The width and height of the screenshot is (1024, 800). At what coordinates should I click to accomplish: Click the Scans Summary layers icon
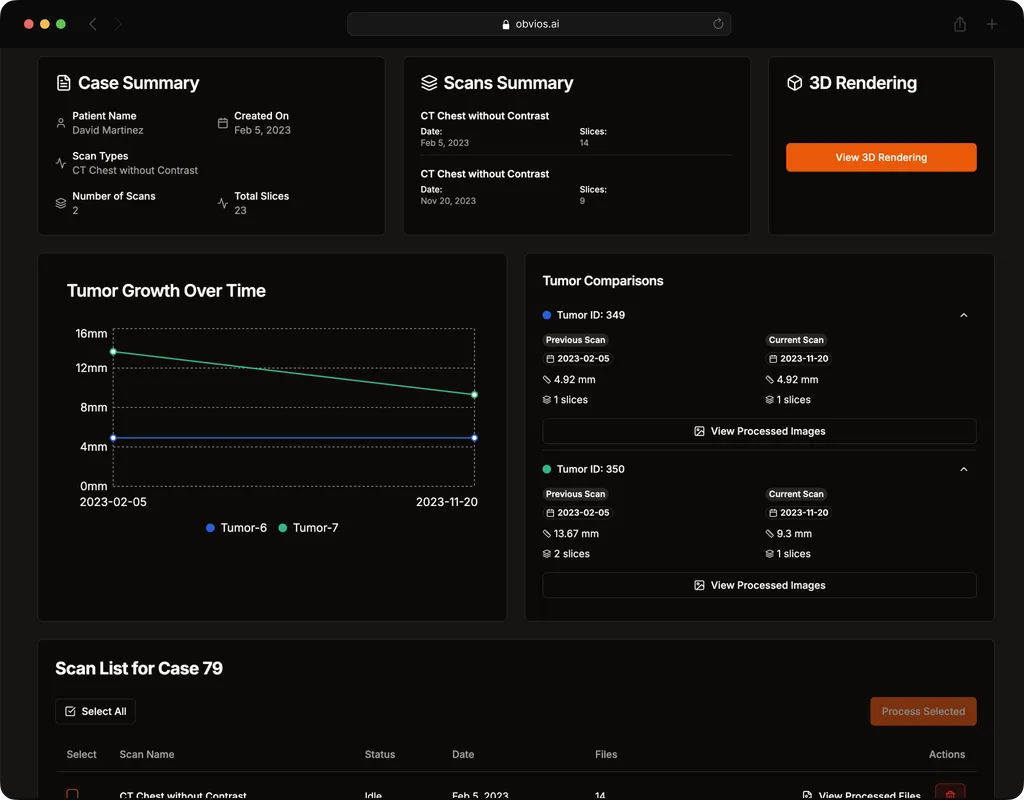pyautogui.click(x=429, y=83)
